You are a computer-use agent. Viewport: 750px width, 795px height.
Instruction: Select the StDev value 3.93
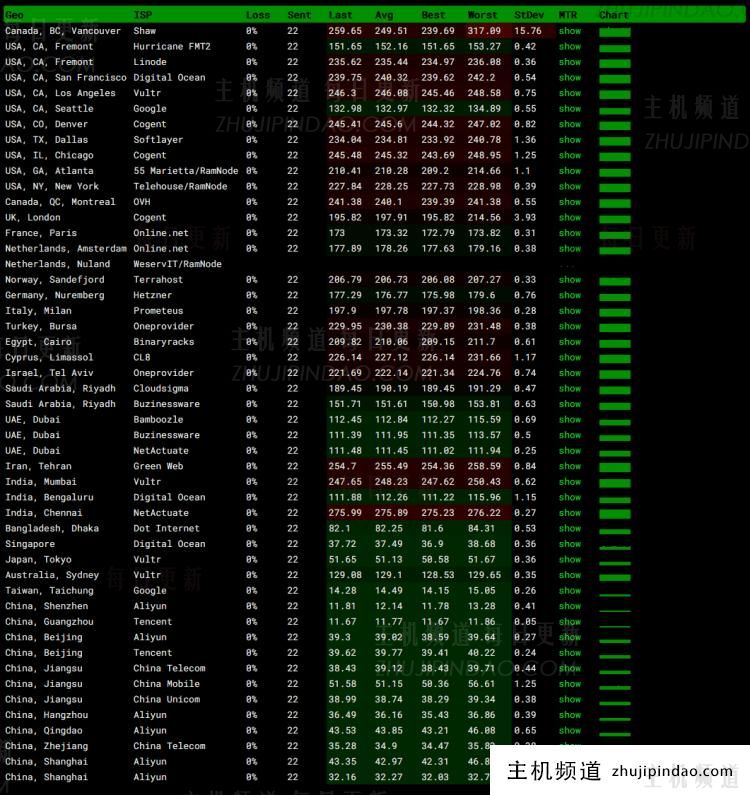[525, 218]
